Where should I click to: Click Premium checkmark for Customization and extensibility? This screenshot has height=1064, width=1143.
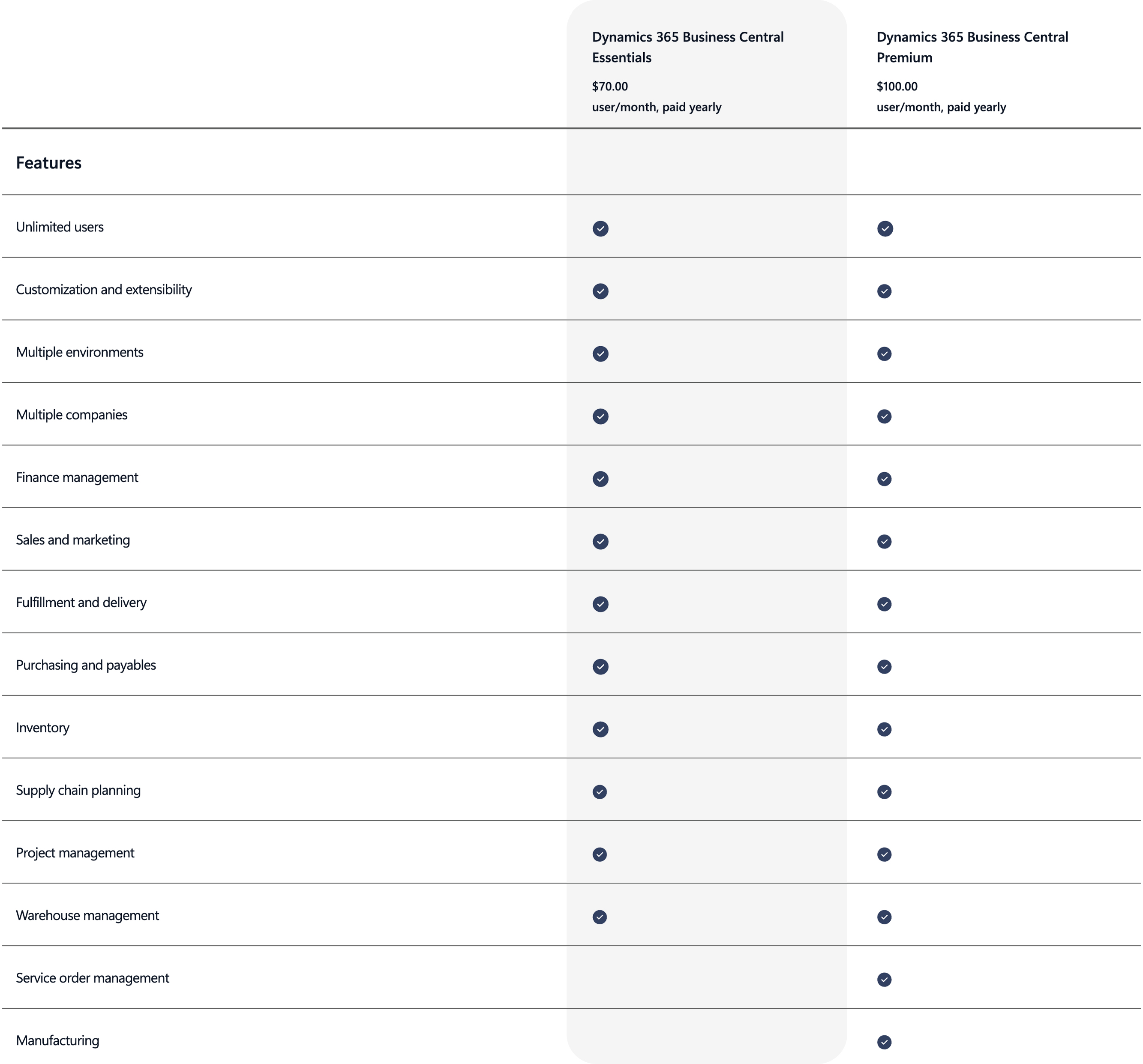884,291
